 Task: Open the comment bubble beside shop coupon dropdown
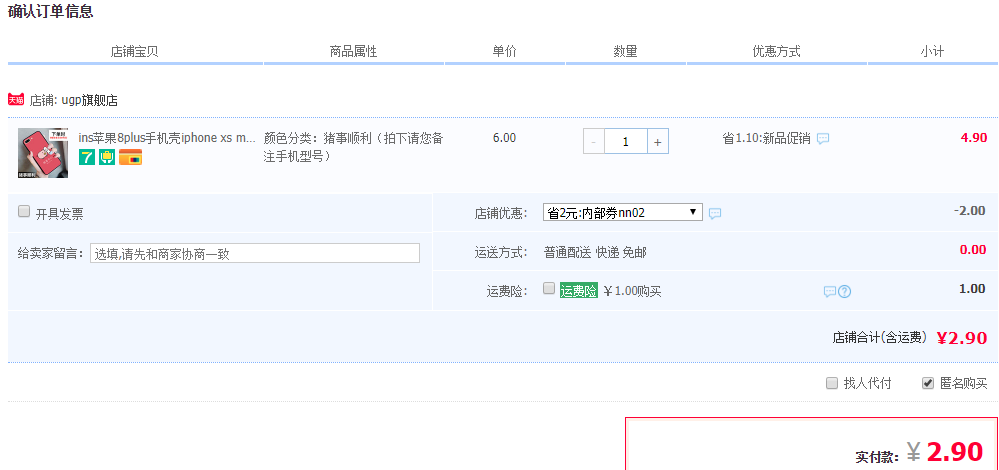tap(715, 213)
